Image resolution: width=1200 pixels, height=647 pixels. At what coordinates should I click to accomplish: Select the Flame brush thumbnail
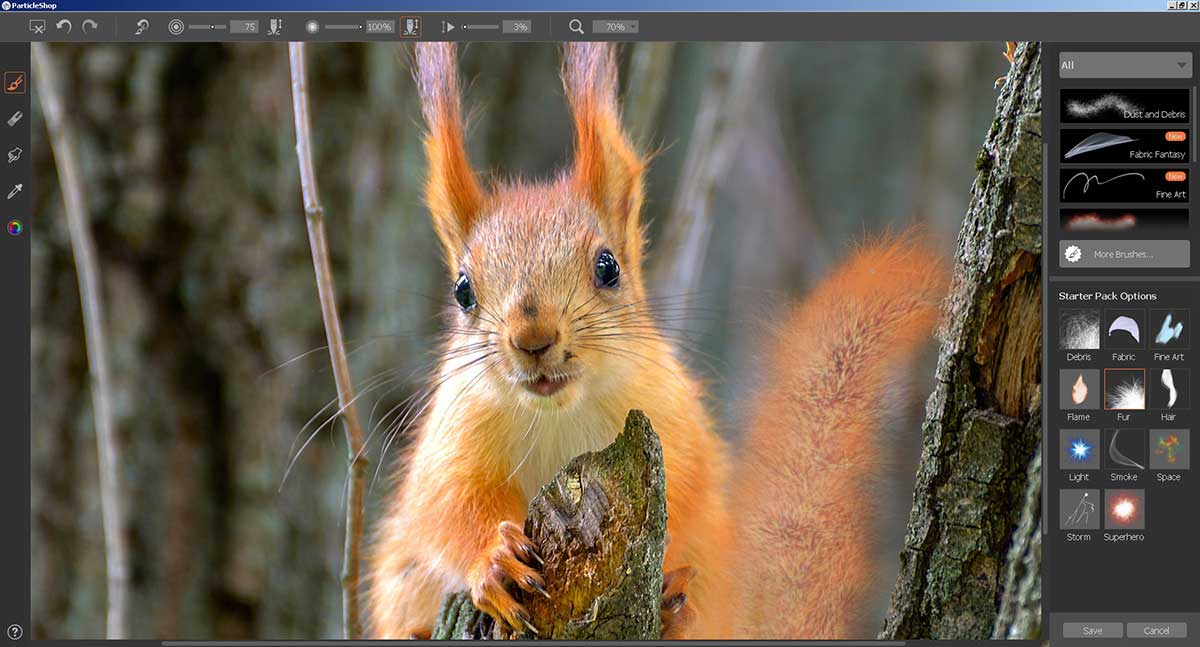(1079, 389)
